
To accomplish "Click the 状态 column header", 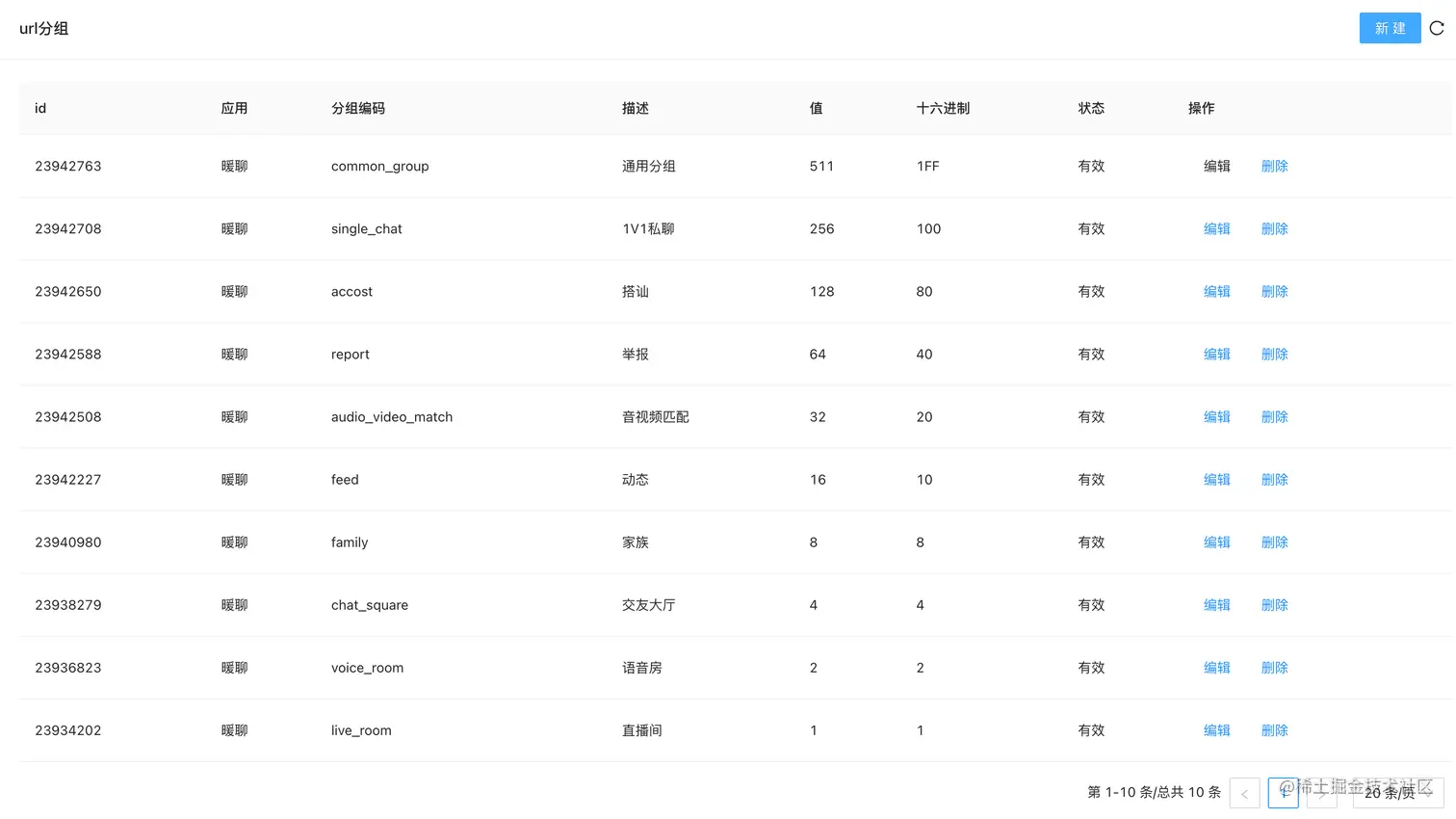I will point(1092,108).
